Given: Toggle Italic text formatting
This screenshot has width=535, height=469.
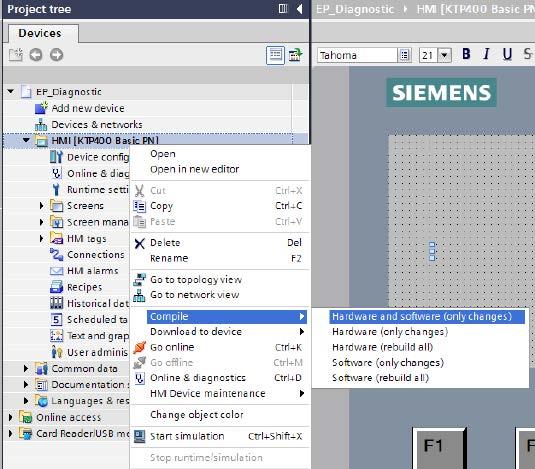Looking at the screenshot, I should [x=486, y=54].
